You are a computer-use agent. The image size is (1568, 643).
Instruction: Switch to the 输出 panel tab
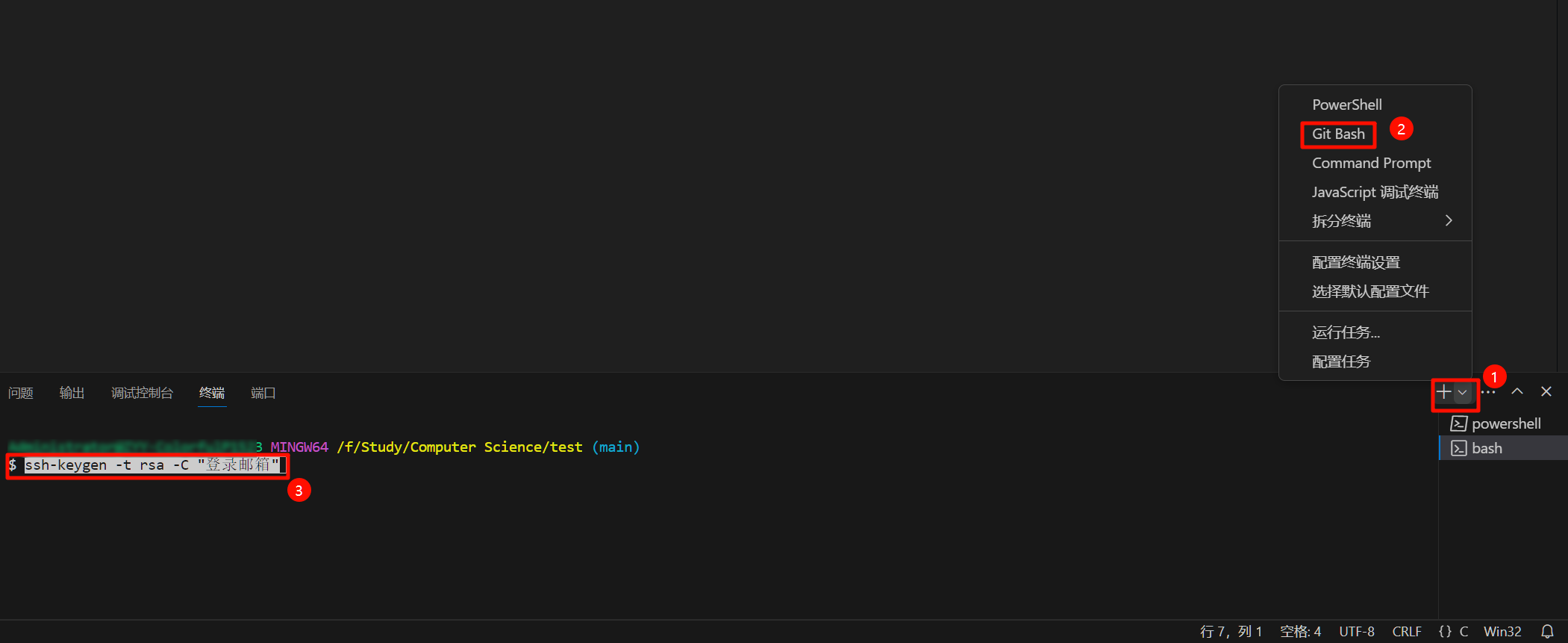pyautogui.click(x=72, y=393)
